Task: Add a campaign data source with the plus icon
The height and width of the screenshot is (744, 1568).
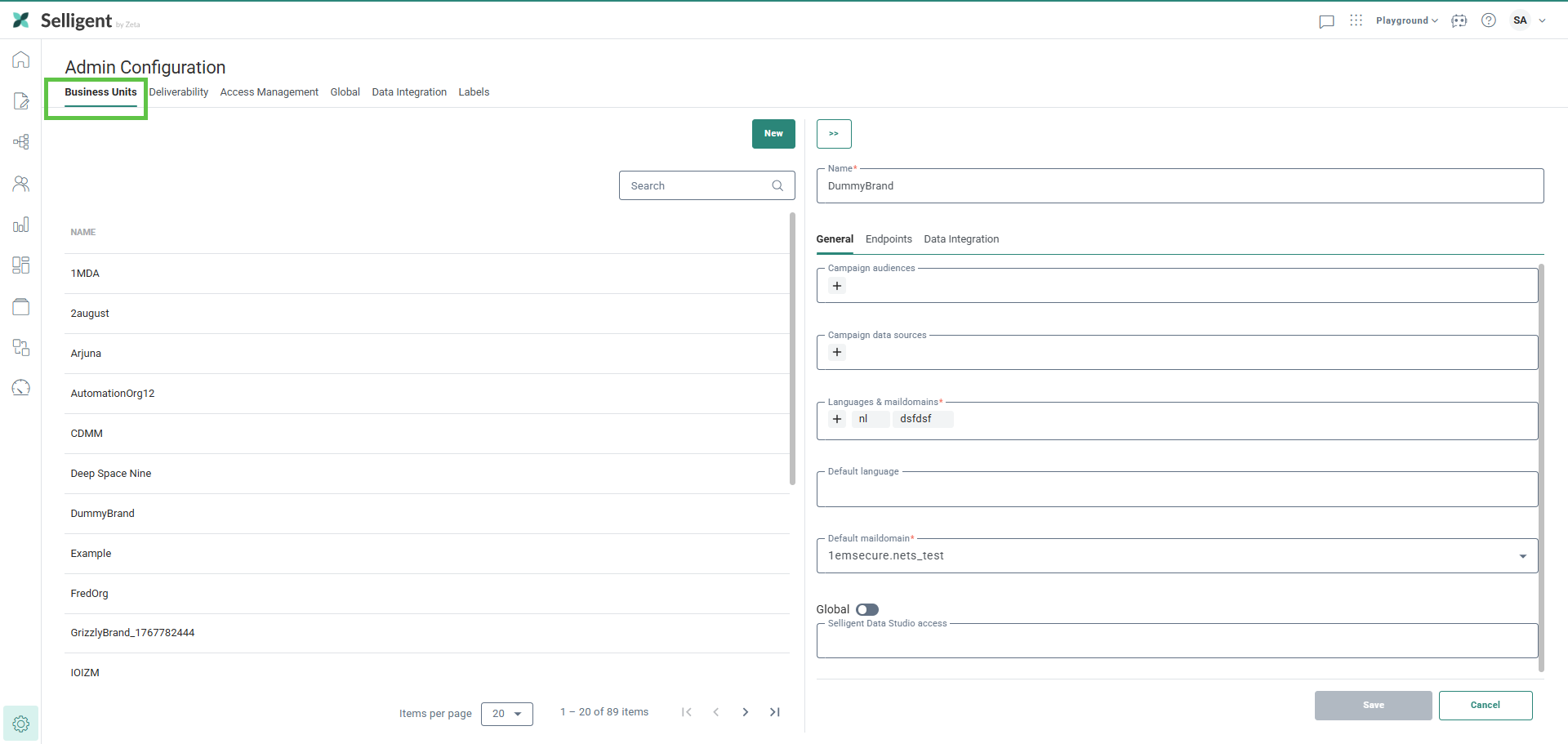Action: click(x=836, y=353)
